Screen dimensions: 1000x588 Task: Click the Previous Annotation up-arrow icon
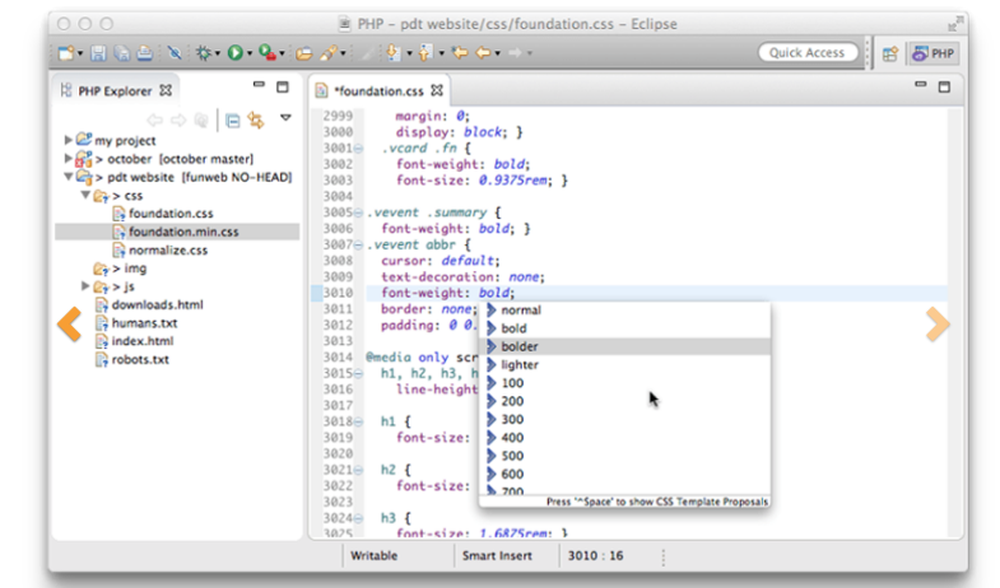425,53
